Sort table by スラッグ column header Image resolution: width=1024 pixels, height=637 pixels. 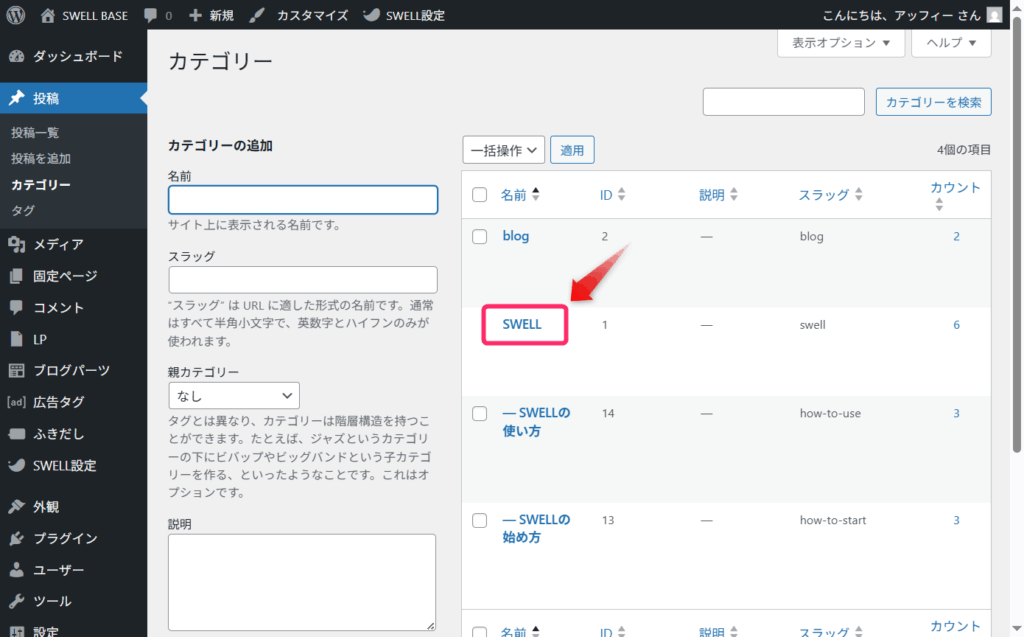[831, 195]
